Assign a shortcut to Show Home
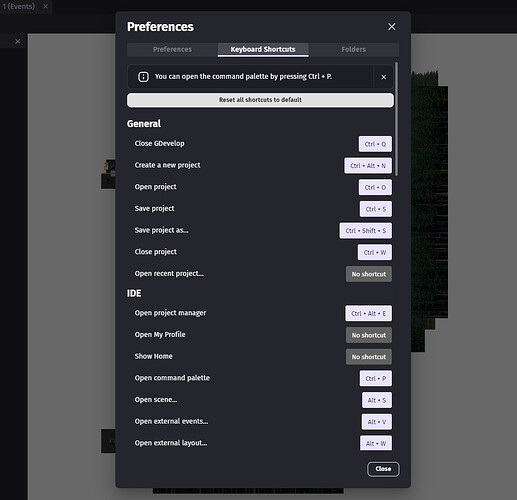 pos(369,357)
